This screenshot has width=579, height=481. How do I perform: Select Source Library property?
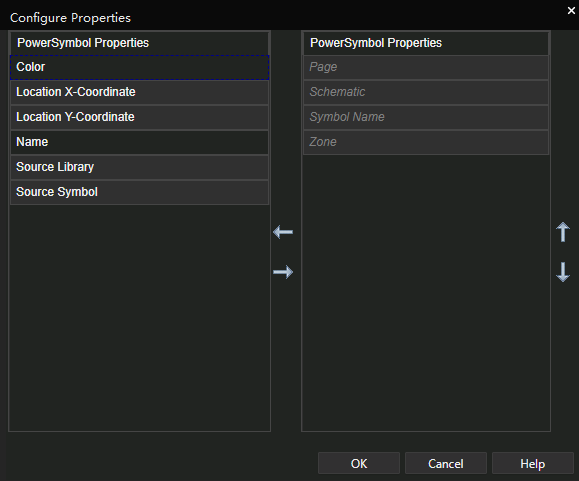[x=140, y=167]
